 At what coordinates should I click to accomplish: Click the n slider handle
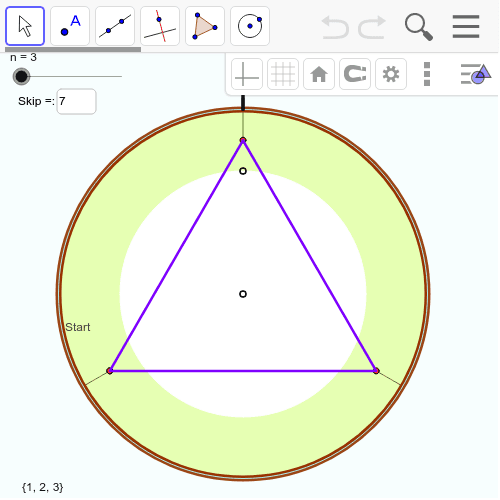(21, 76)
